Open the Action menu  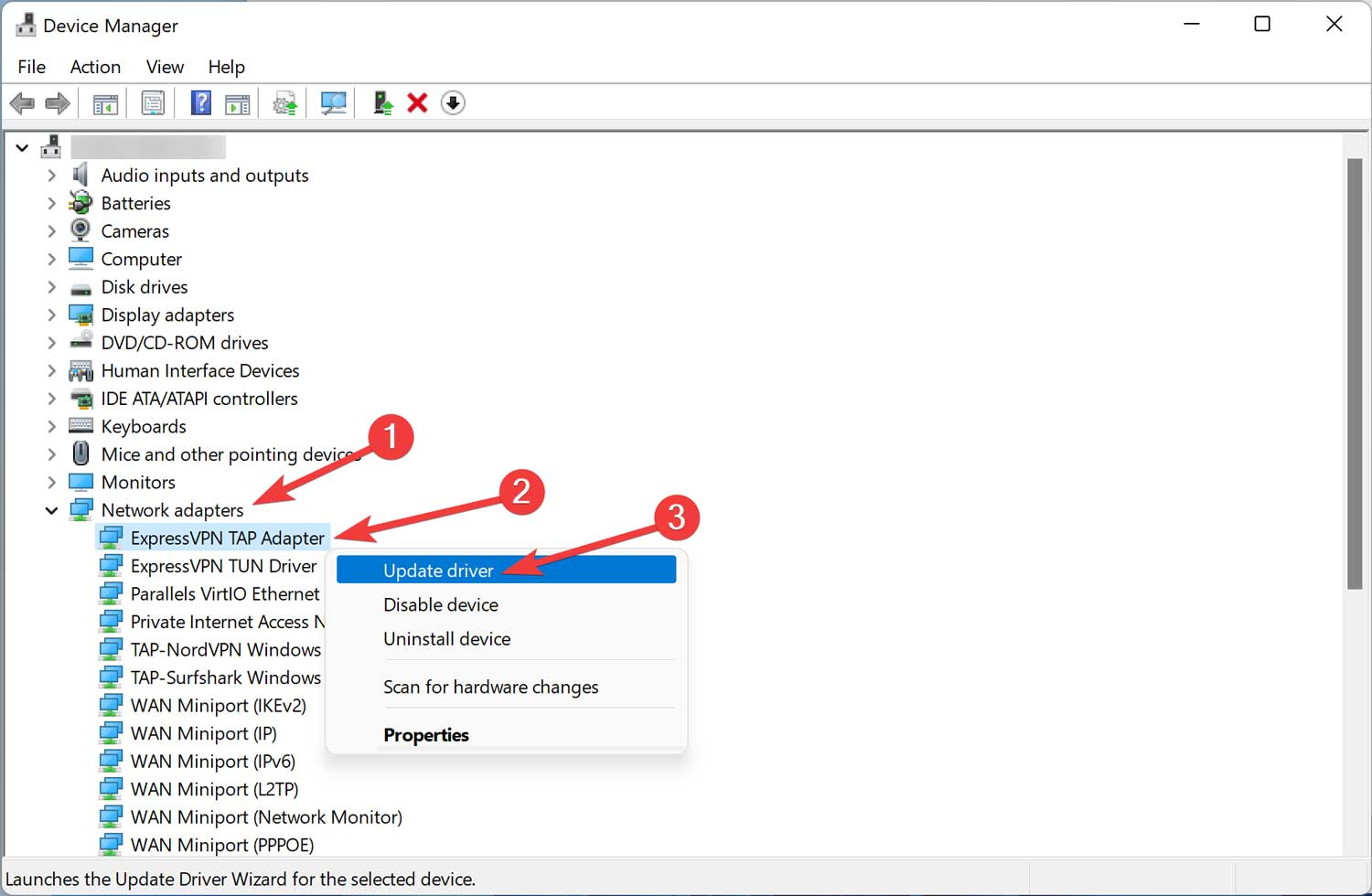95,67
